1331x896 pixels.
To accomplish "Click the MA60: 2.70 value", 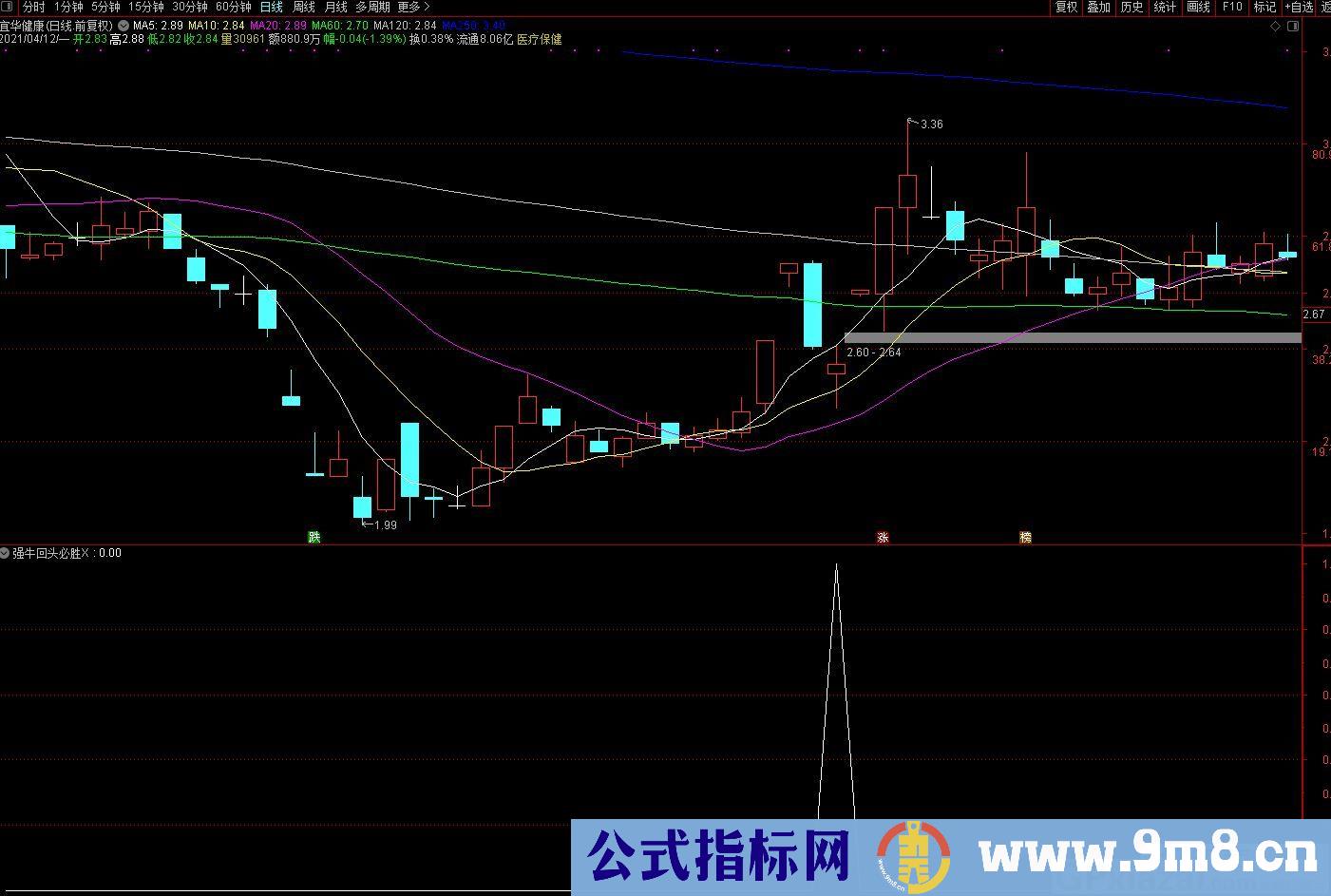I will (340, 26).
